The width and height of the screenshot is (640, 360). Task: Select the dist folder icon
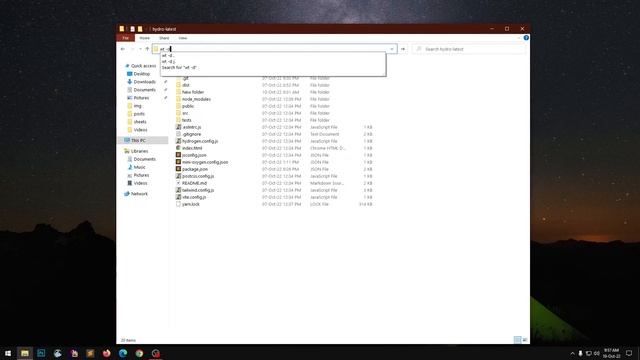point(178,85)
